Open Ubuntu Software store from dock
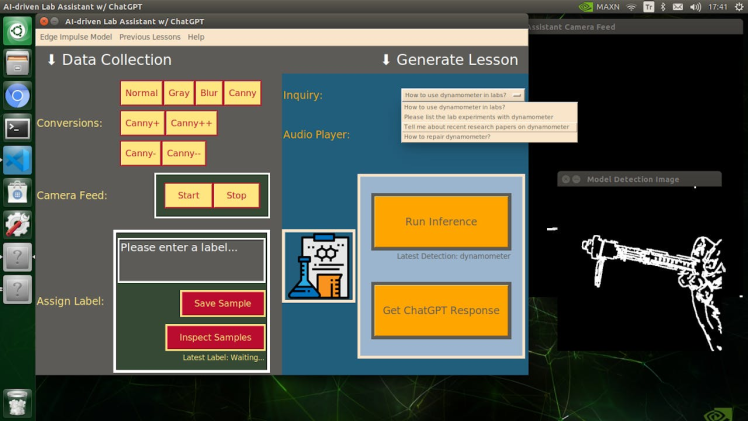The height and width of the screenshot is (421, 748). 17,193
